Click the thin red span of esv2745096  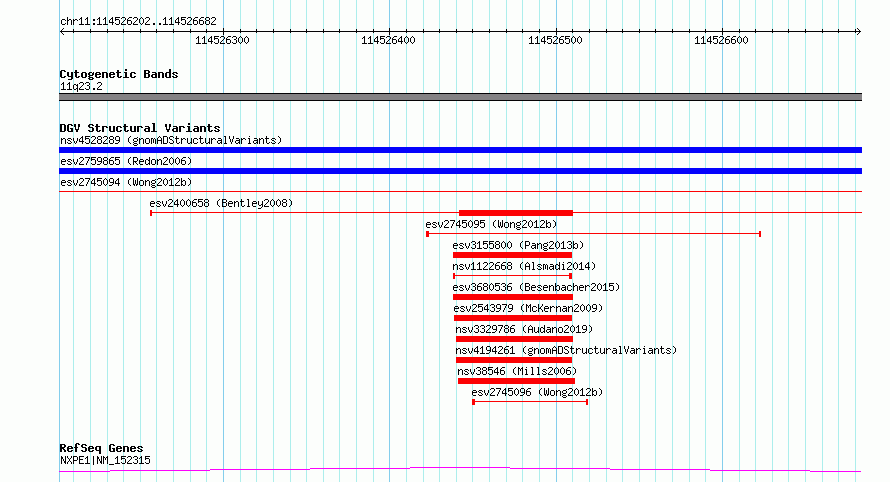pos(530,402)
